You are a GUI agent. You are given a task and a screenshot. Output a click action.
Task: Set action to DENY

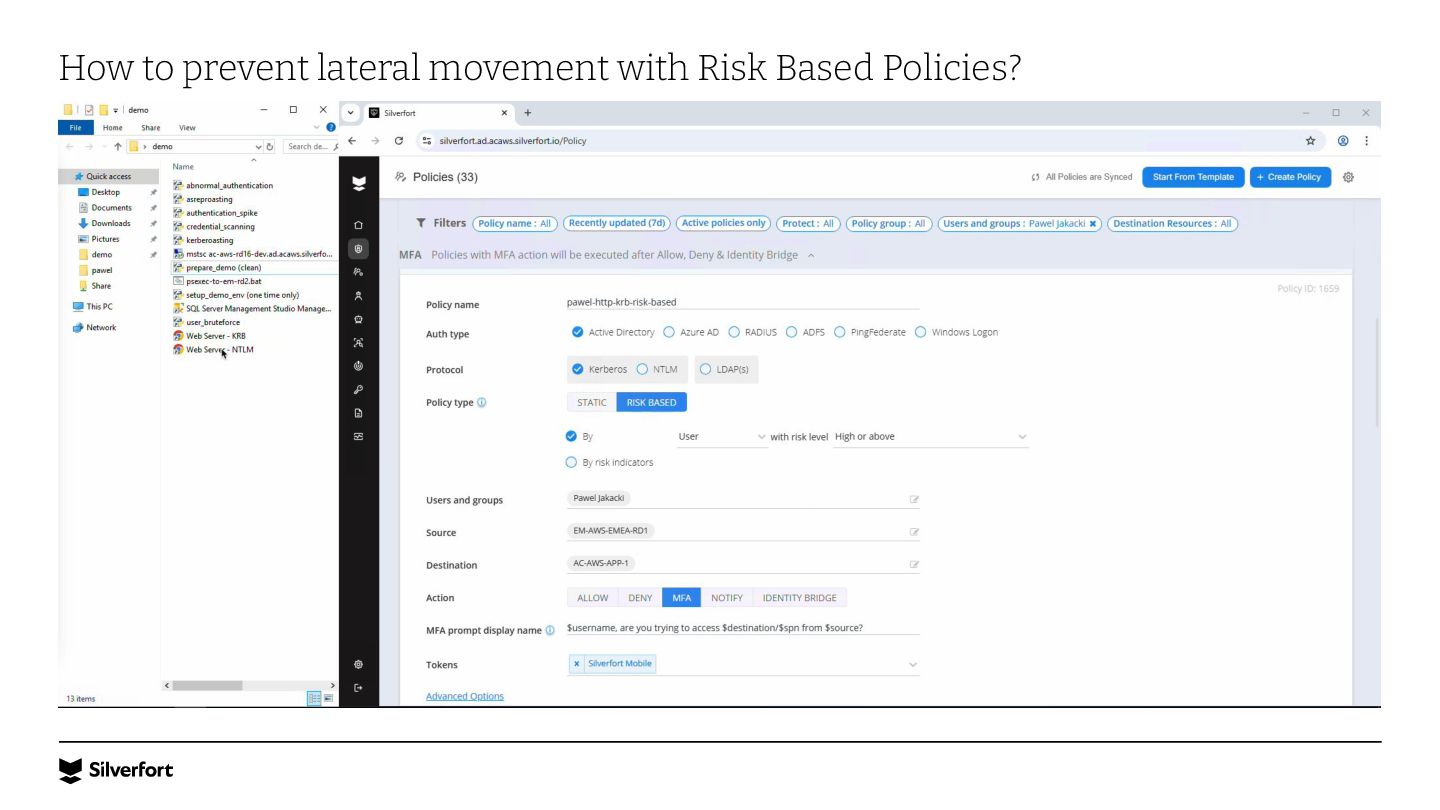(x=640, y=598)
